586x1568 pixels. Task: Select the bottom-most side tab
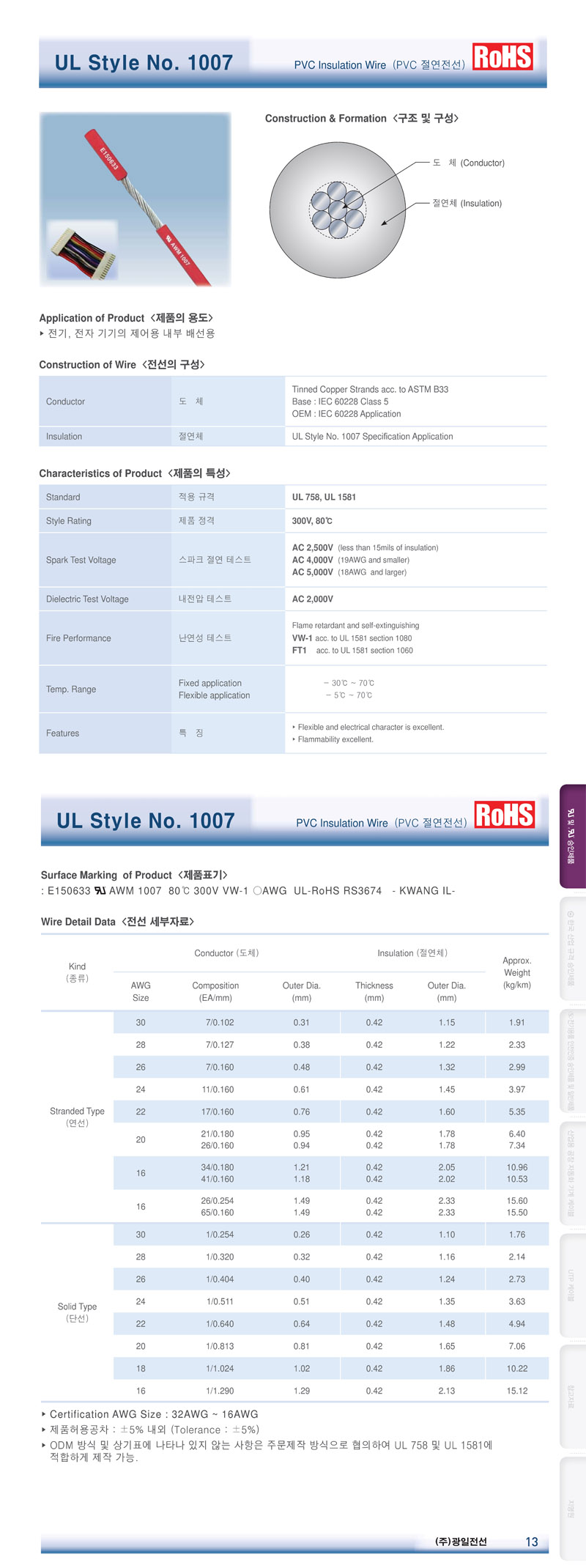pos(572,1509)
